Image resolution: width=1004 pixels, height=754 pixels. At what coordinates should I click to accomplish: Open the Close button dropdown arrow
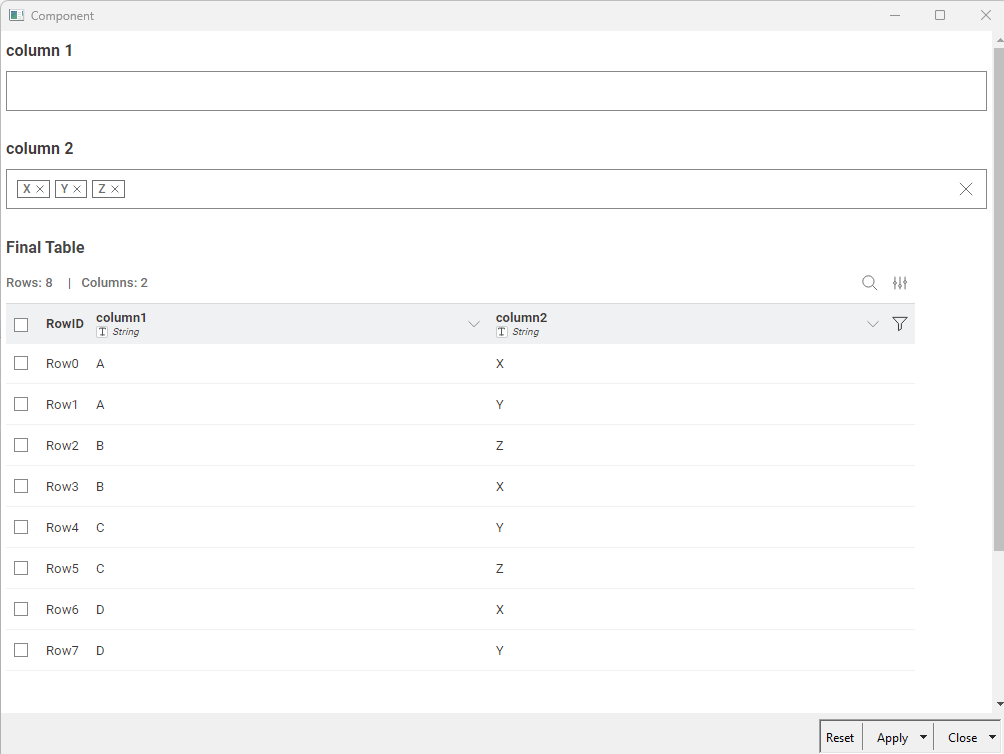click(991, 738)
